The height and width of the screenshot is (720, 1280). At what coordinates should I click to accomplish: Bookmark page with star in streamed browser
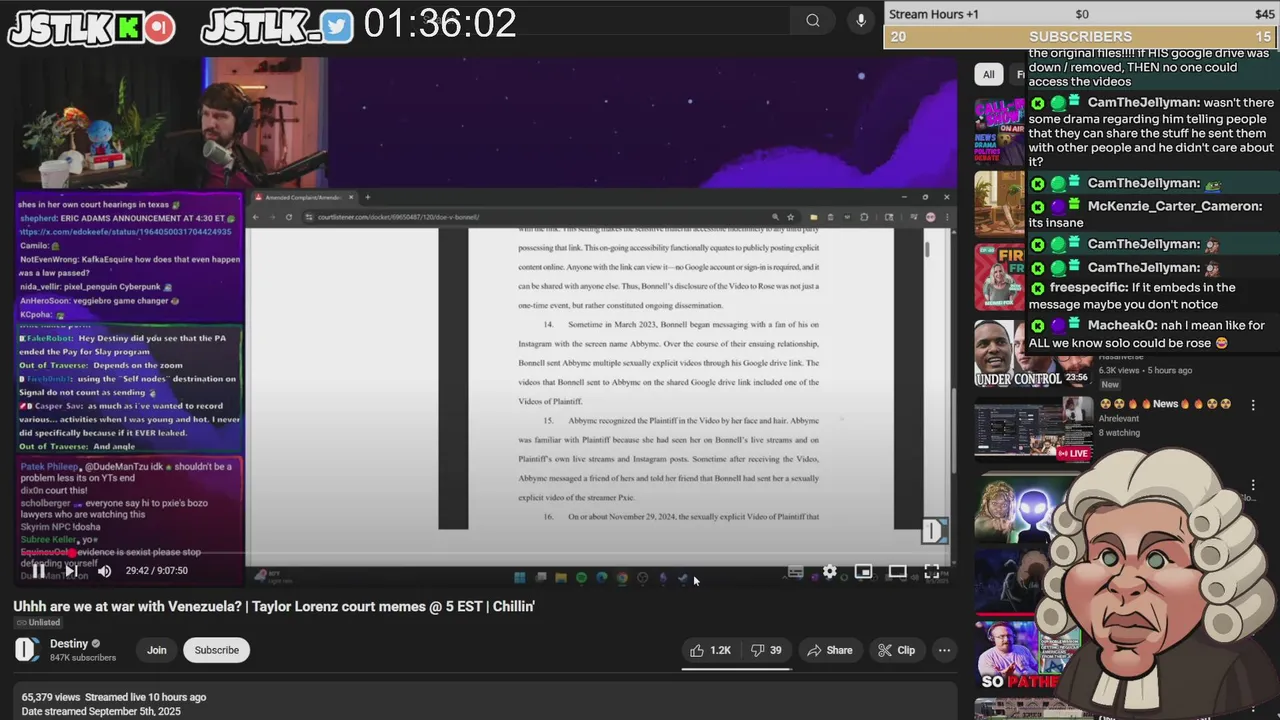pos(790,217)
